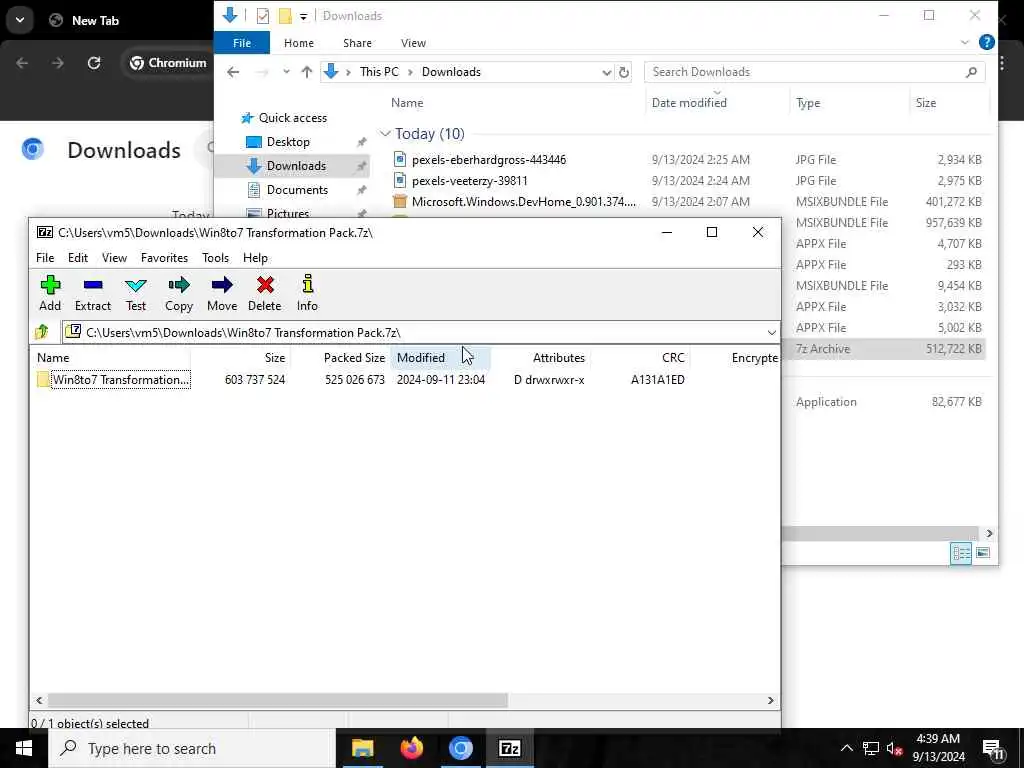This screenshot has height=768, width=1024.
Task: Open the Windows Start menu
Action: click(24, 748)
